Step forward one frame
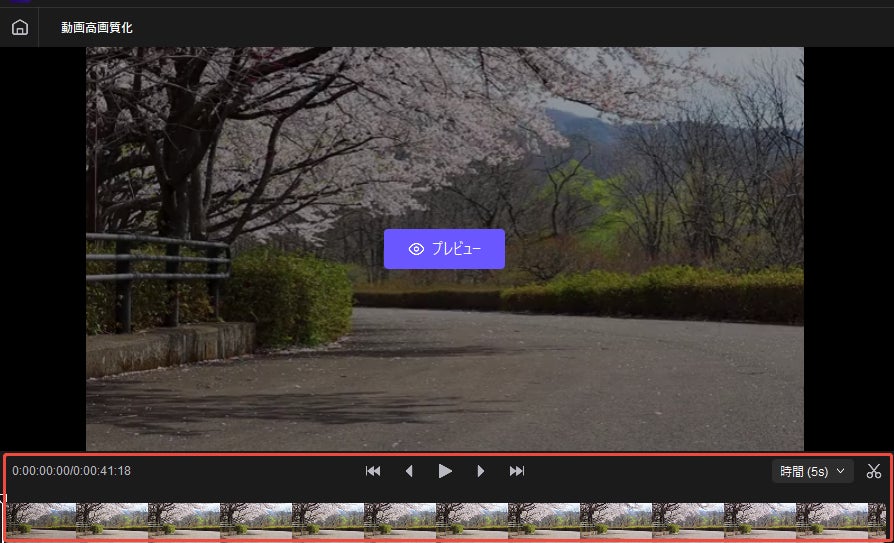894x543 pixels. tap(481, 471)
